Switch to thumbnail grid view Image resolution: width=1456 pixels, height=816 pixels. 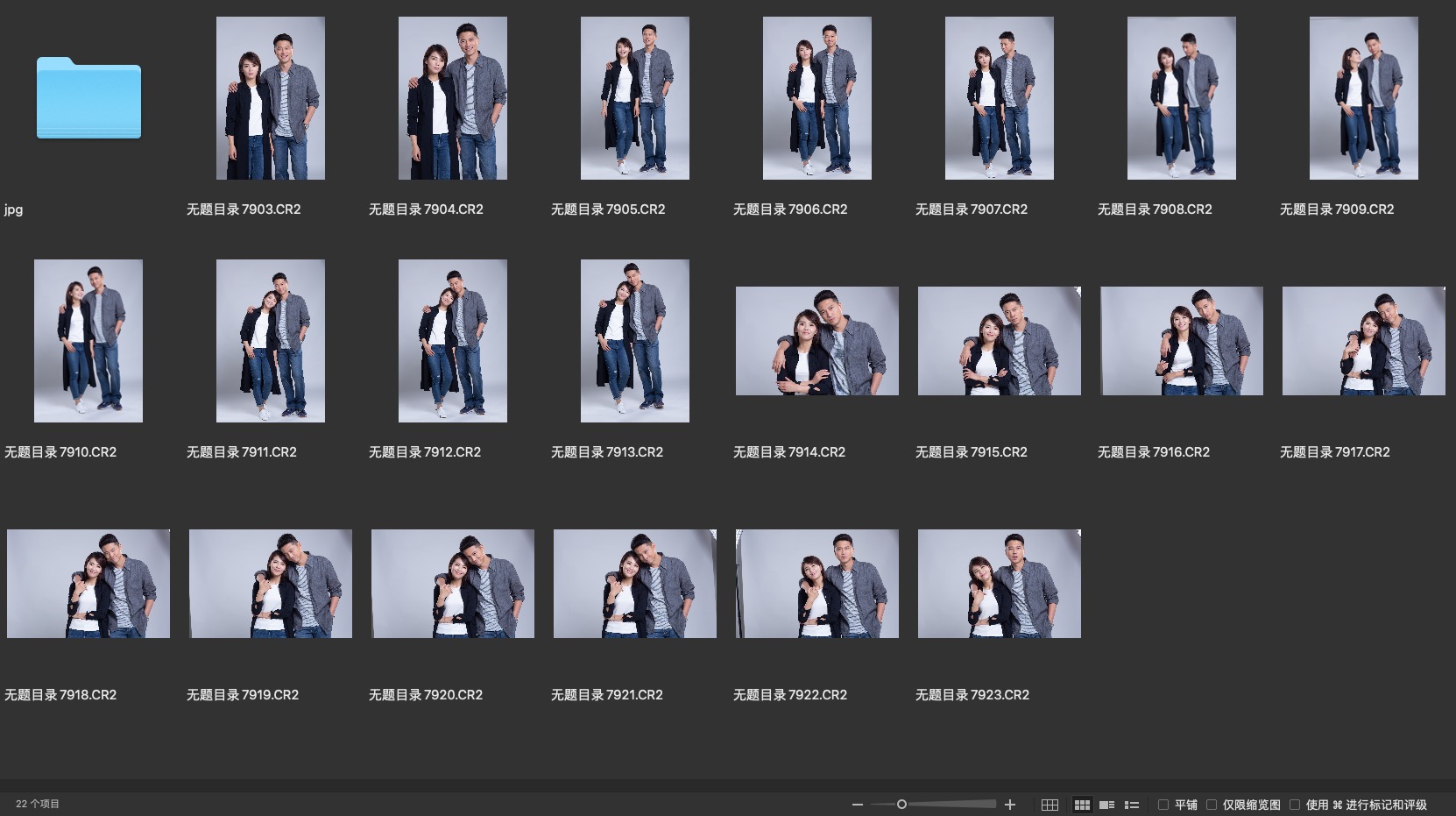point(1082,805)
